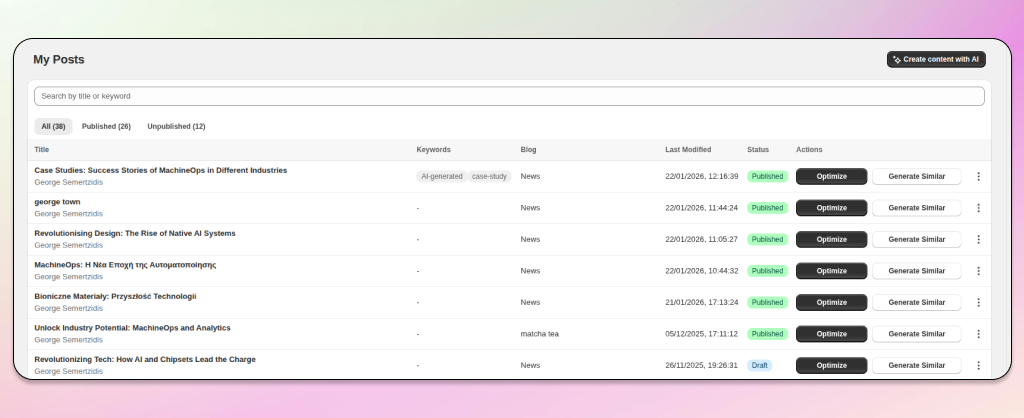Select the Unpublished (12) tab
Image resolution: width=1024 pixels, height=418 pixels.
click(x=176, y=127)
